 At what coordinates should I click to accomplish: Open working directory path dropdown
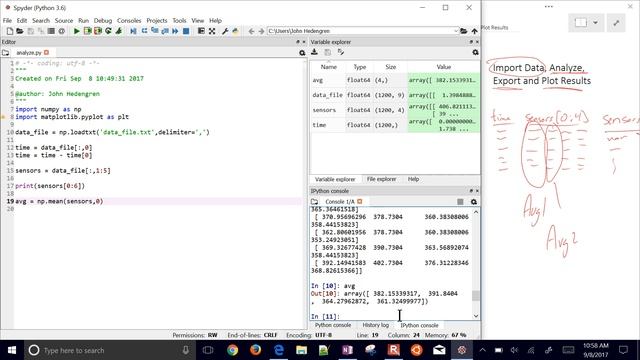456,31
